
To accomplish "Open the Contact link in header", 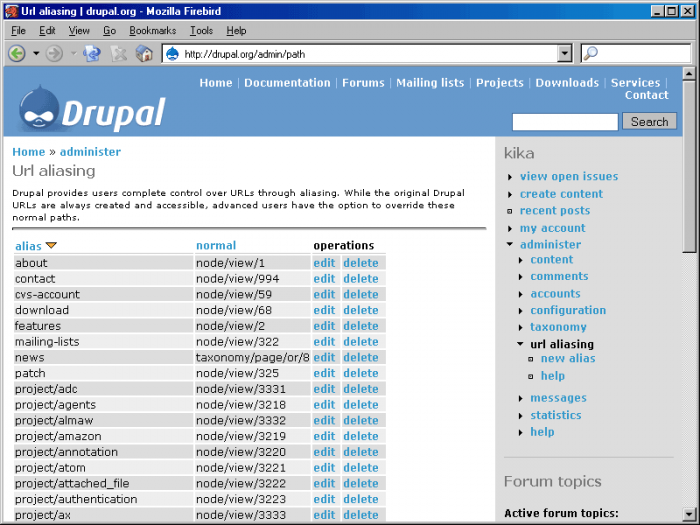I will (646, 95).
